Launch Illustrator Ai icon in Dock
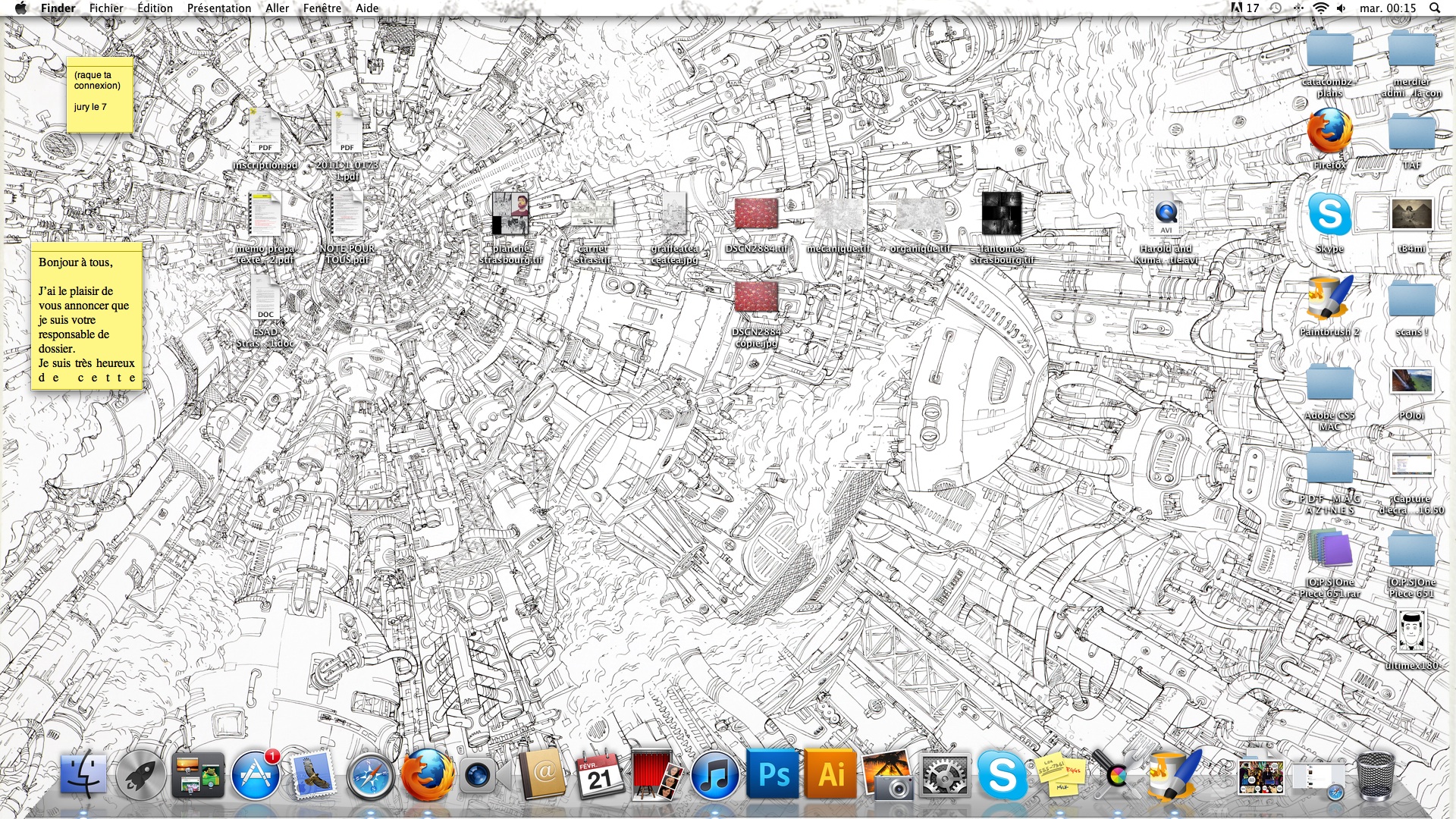The image size is (1456, 819). [831, 775]
